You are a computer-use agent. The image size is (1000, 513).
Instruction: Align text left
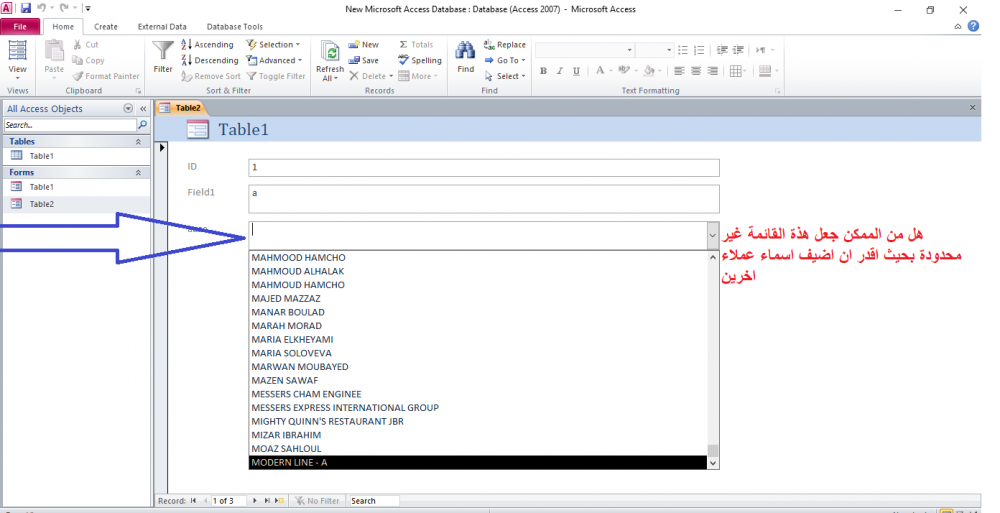680,71
